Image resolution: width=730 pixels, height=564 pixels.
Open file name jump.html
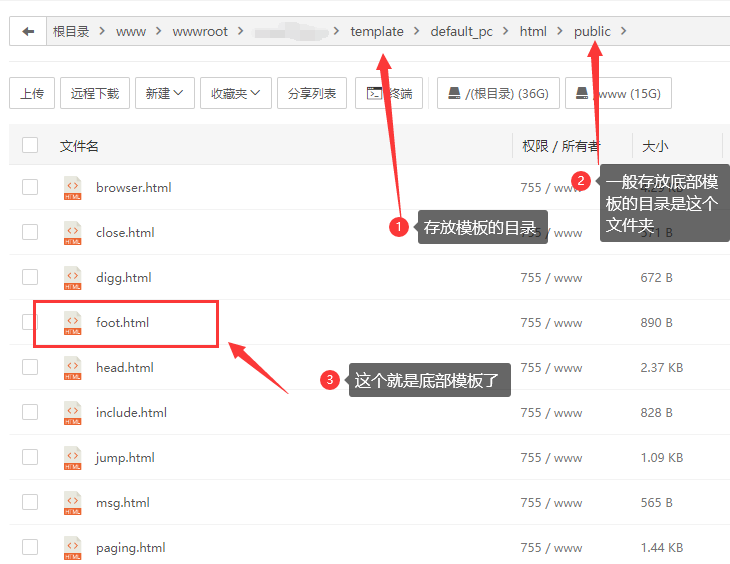pyautogui.click(x=125, y=458)
